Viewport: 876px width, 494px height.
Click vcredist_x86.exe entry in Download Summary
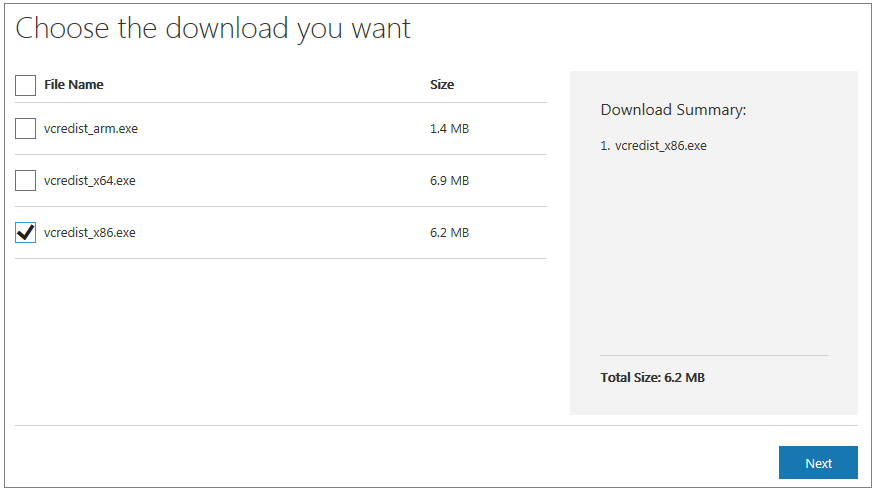tap(661, 146)
